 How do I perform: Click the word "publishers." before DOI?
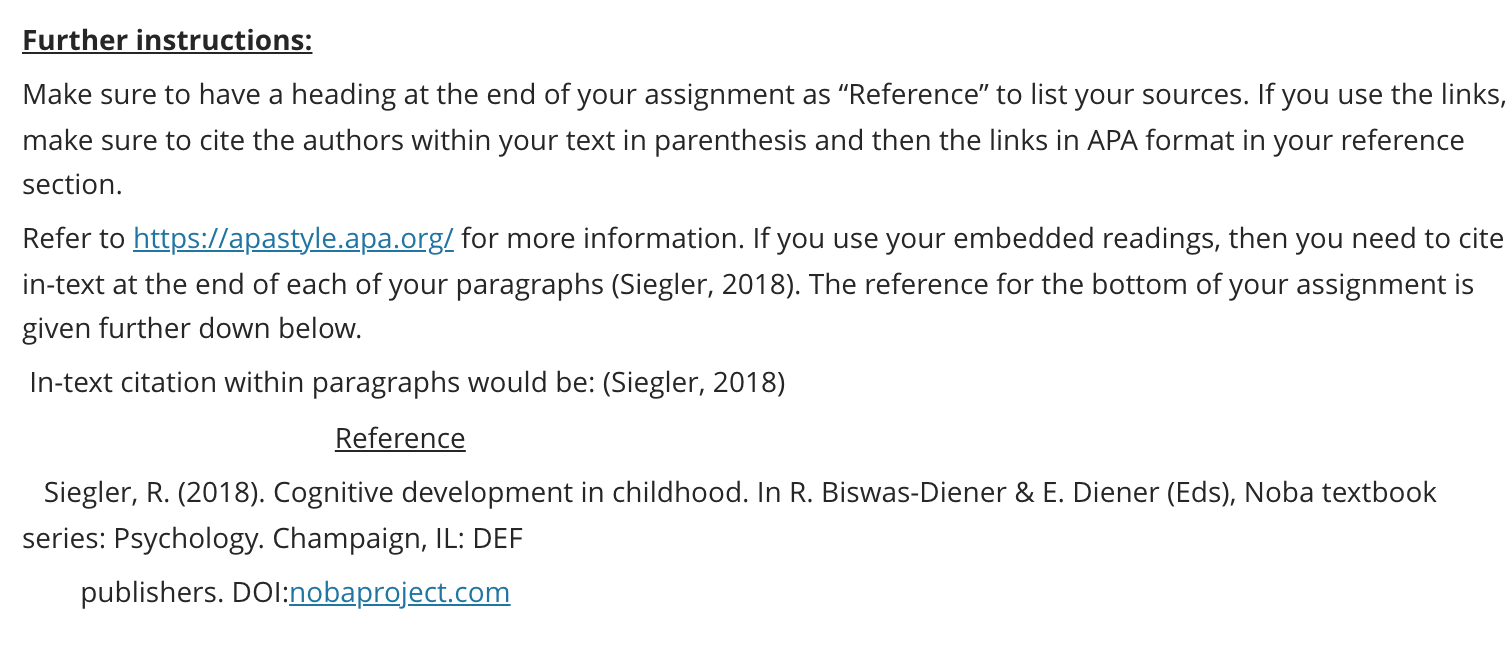click(152, 593)
